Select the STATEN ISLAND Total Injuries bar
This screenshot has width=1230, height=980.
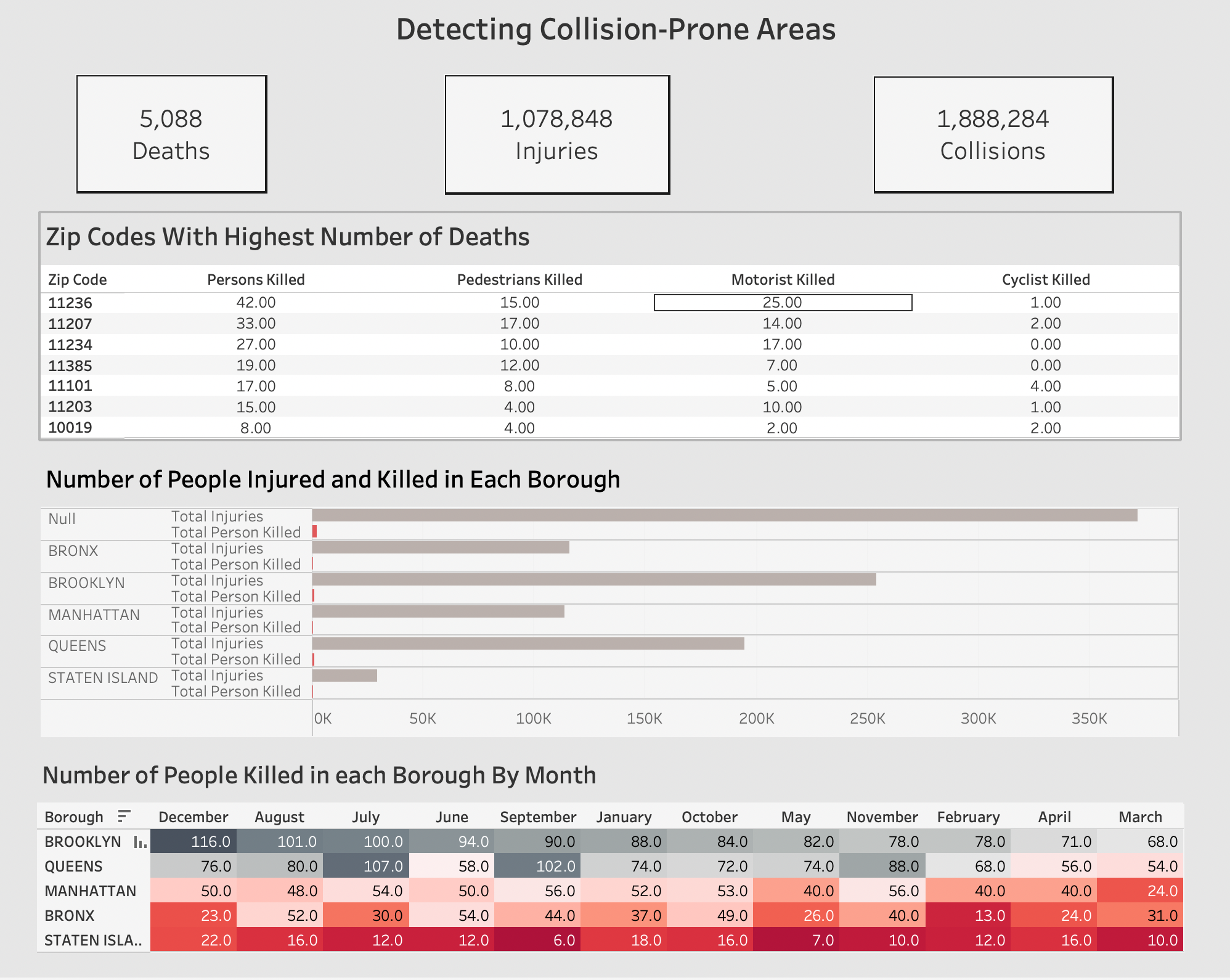(344, 676)
